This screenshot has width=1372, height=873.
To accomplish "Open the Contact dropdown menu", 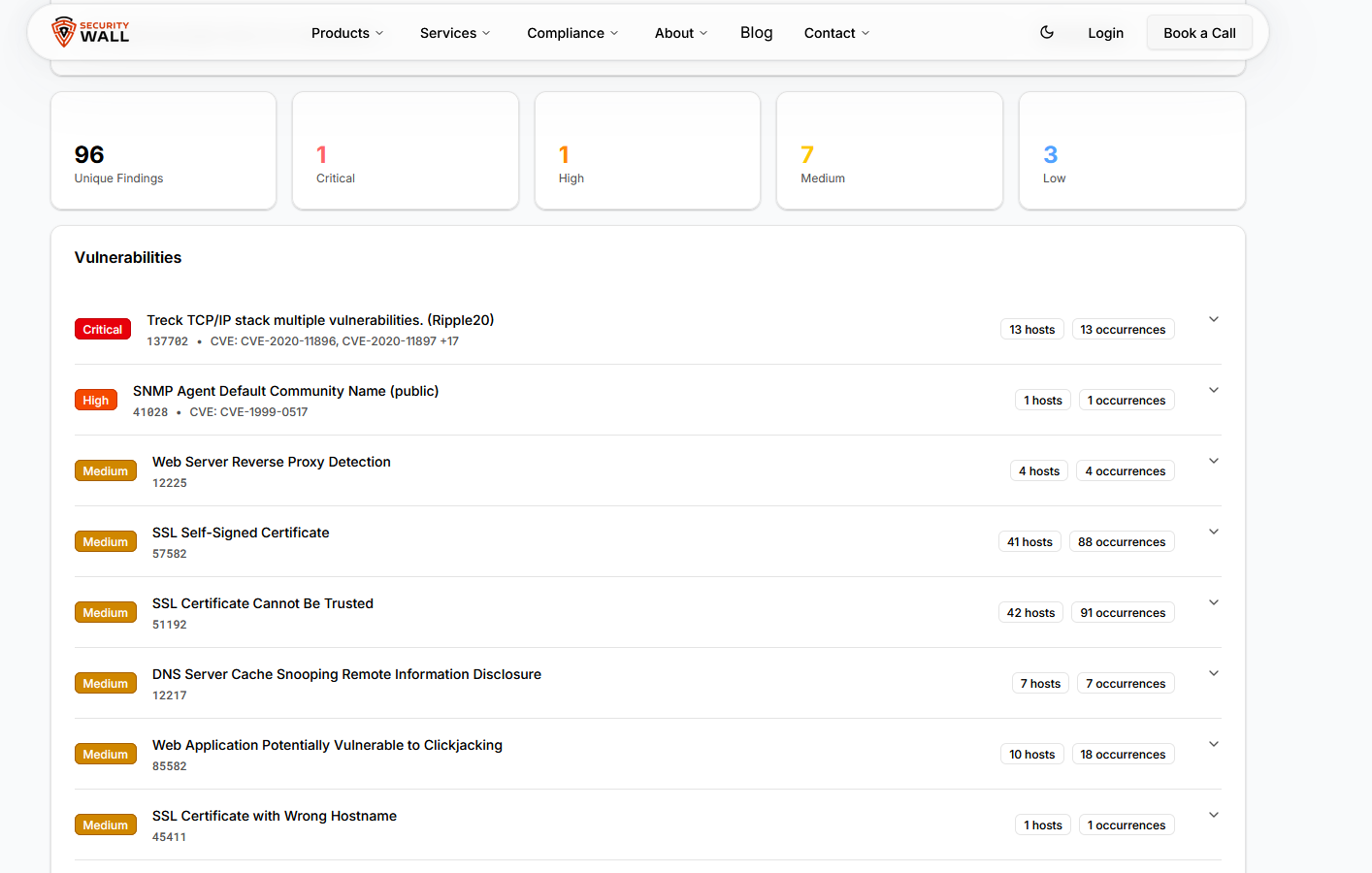I will coord(836,33).
